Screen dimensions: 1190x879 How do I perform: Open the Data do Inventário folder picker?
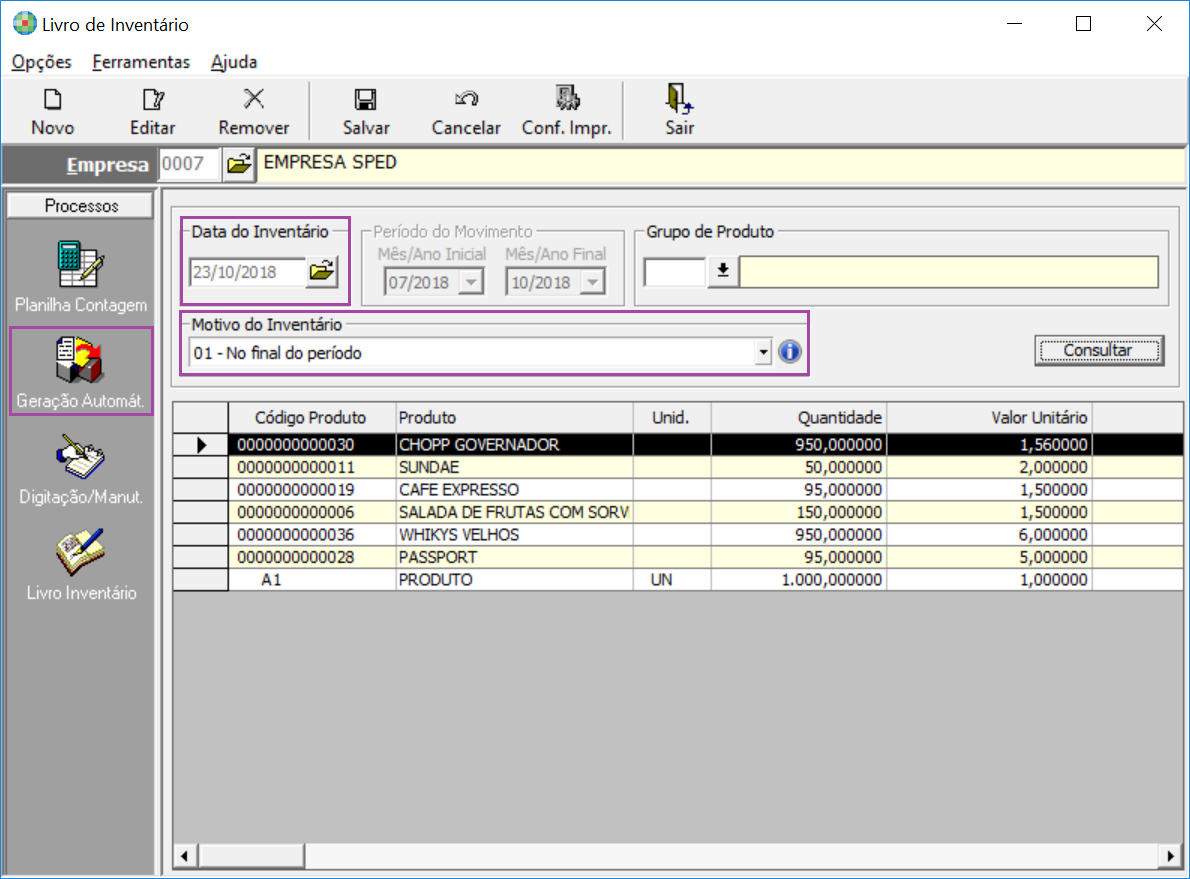pyautogui.click(x=323, y=272)
